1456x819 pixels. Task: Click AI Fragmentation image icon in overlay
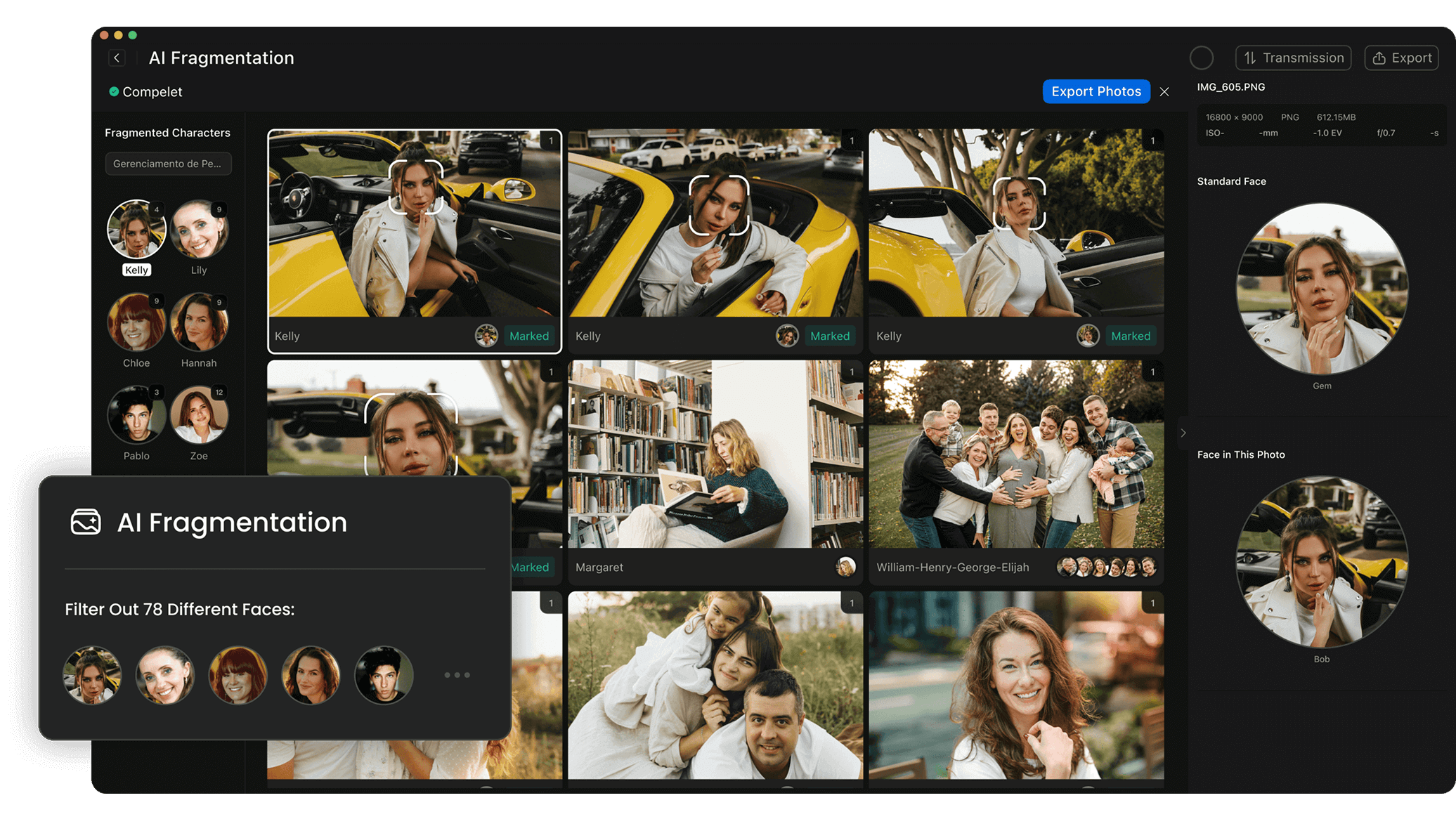coord(86,522)
